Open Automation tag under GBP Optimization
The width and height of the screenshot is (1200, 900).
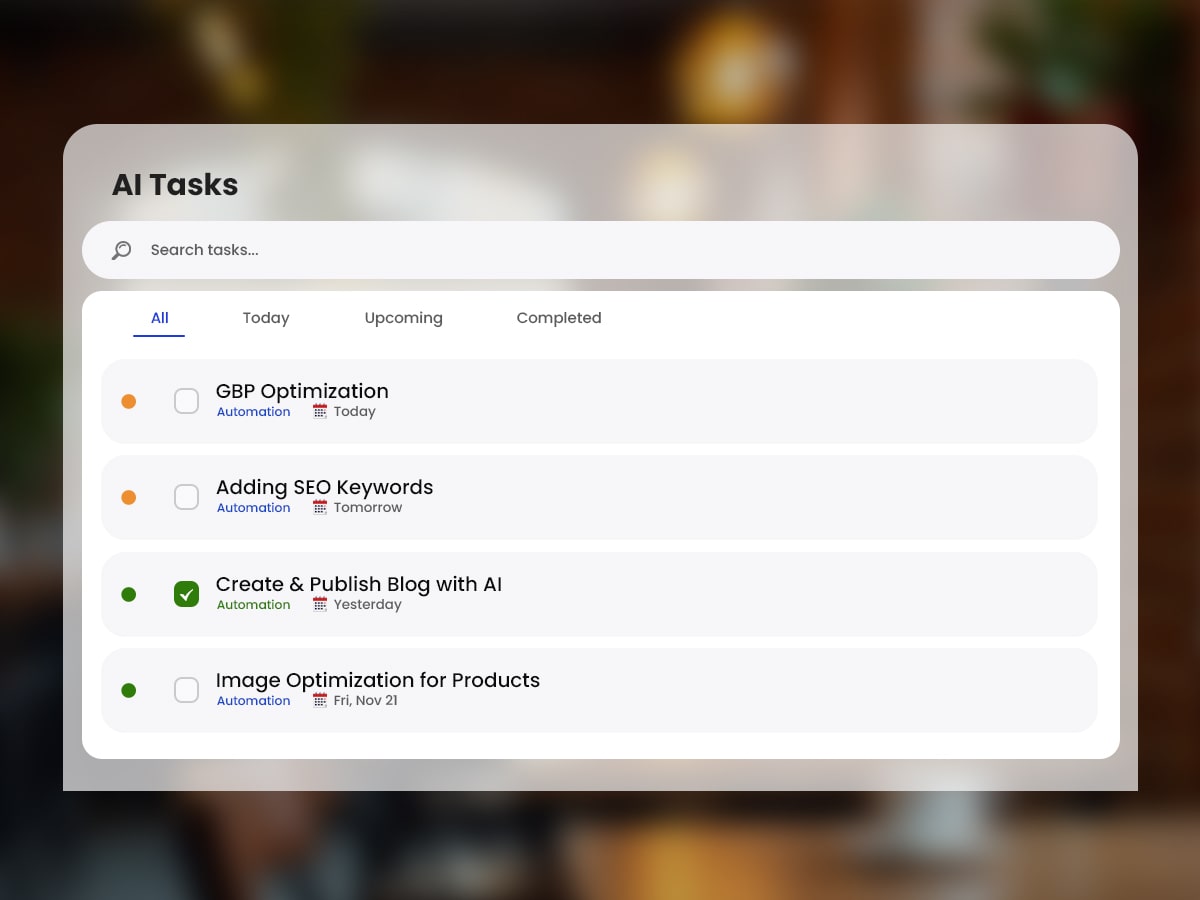[254, 412]
